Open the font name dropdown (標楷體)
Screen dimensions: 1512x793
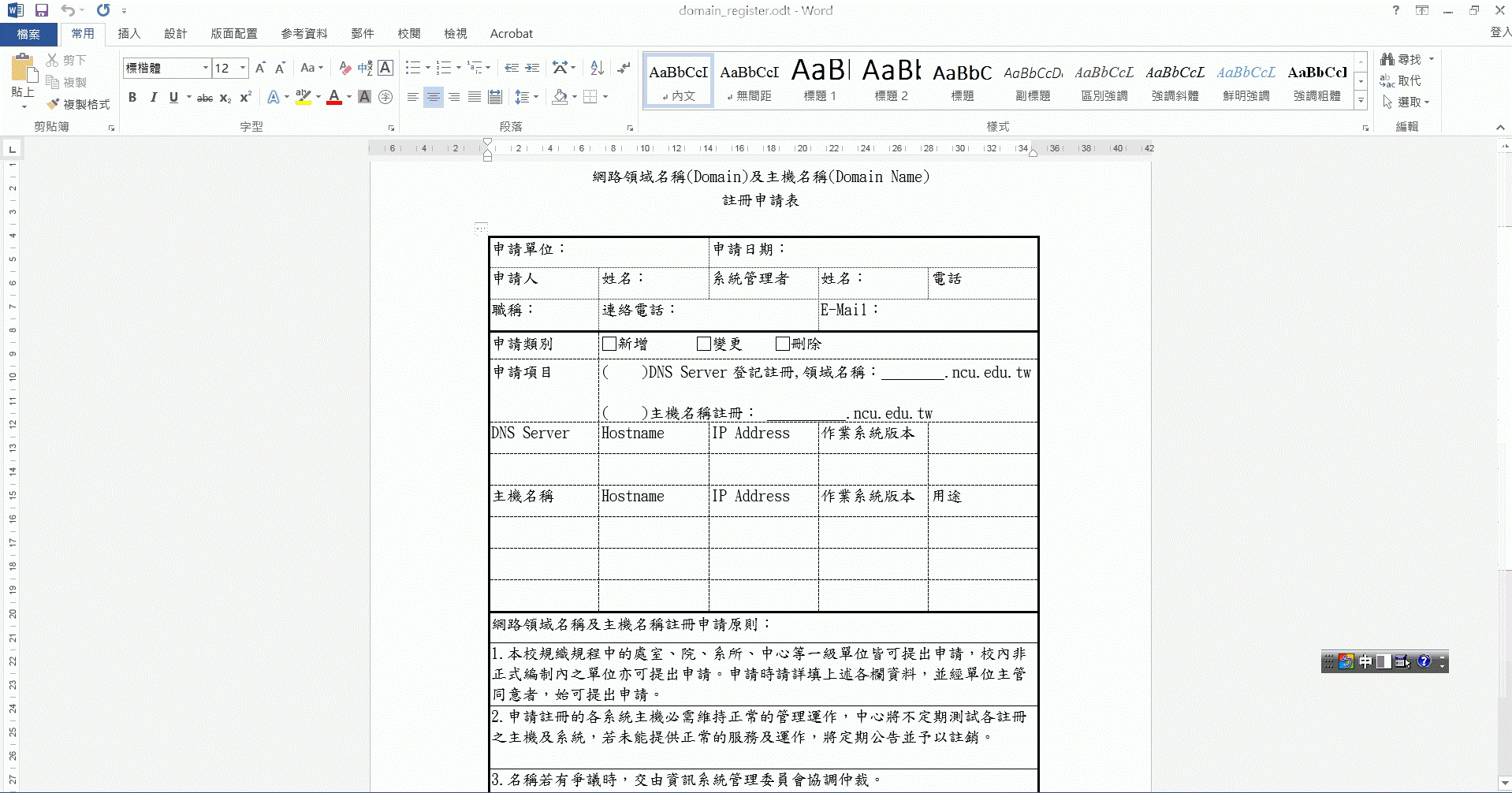(x=205, y=68)
